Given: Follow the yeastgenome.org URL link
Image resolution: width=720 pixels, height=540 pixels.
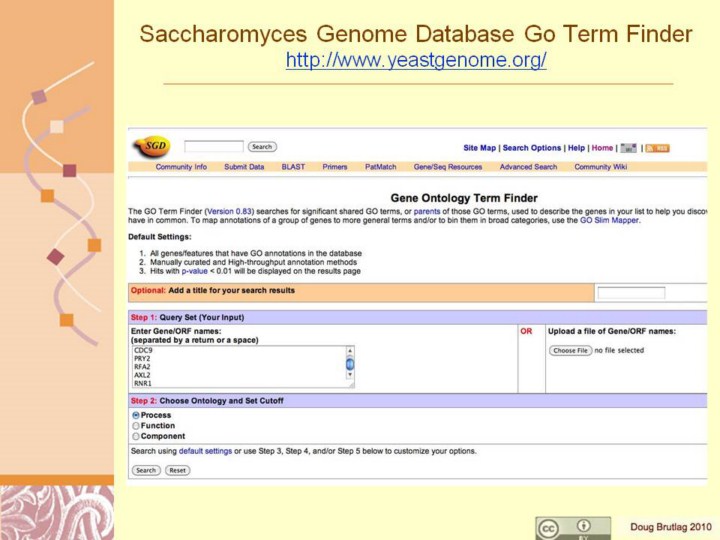Looking at the screenshot, I should pos(416,61).
